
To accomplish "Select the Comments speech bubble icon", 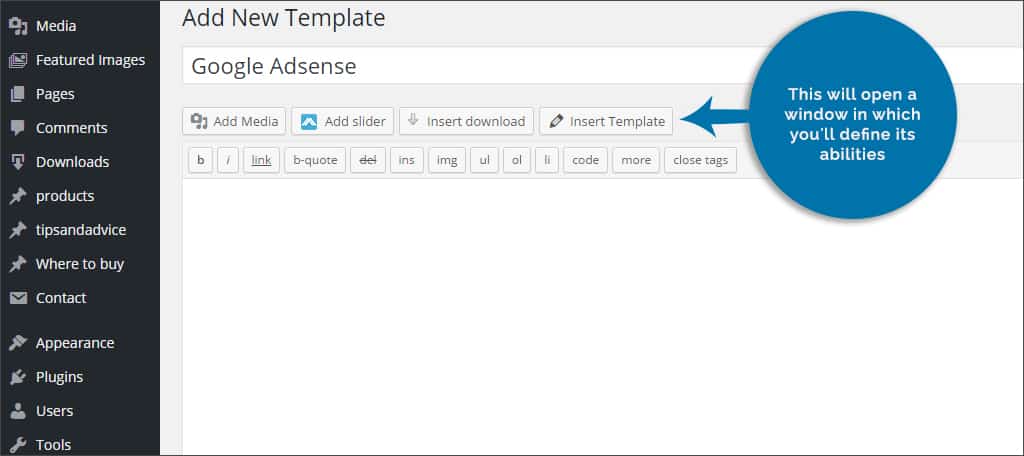I will click(x=18, y=128).
